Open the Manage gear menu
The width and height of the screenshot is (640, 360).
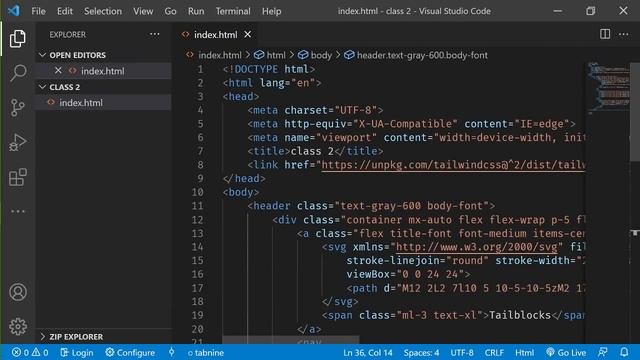18,327
